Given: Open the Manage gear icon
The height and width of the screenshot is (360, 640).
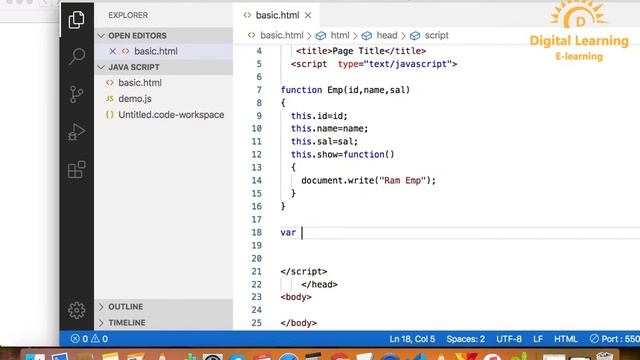Looking at the screenshot, I should click(76, 311).
